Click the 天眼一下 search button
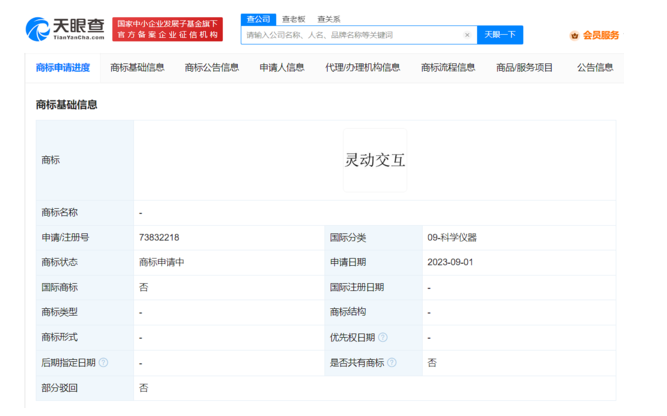The height and width of the screenshot is (416, 667). click(x=500, y=35)
